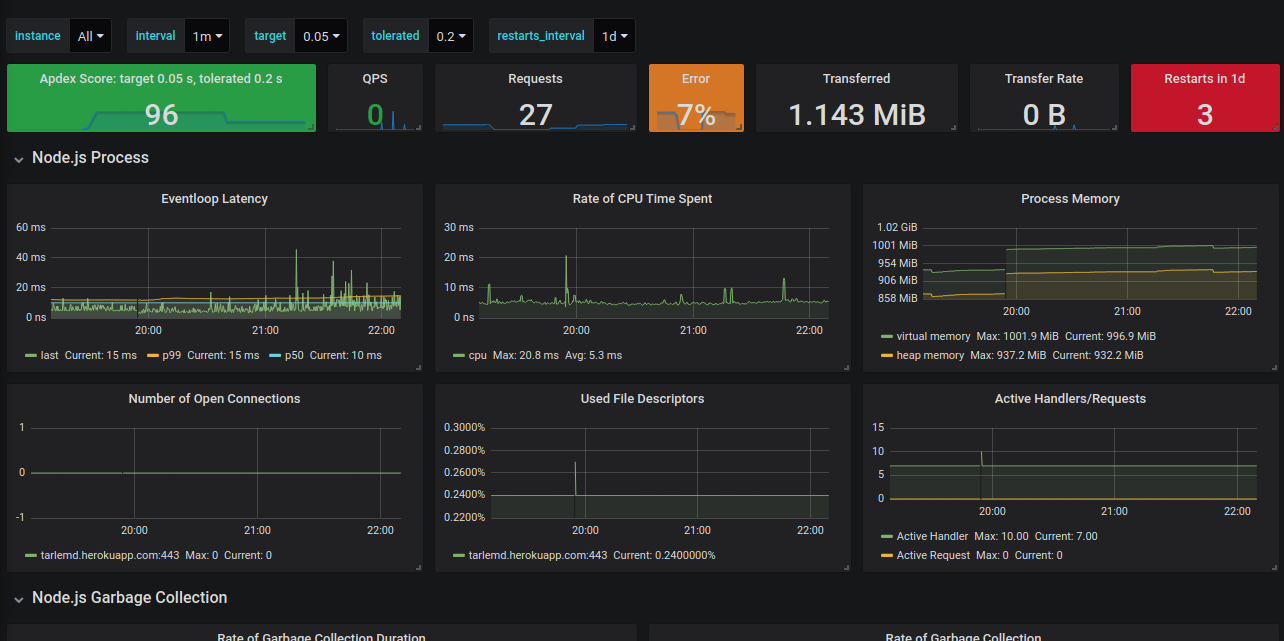The height and width of the screenshot is (641, 1284).
Task: Open the Eventloop Latency panel title menu
Action: tap(214, 198)
